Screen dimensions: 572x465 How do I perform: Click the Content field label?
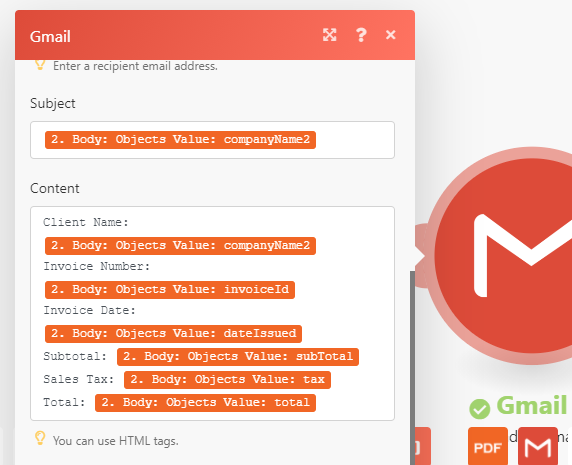tap(55, 189)
